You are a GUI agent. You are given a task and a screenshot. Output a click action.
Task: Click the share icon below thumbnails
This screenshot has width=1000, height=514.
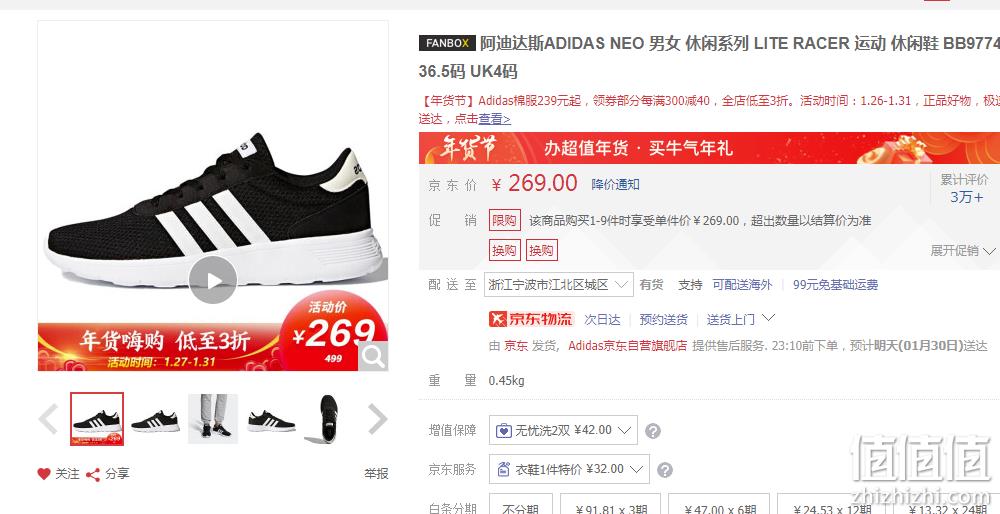click(x=93, y=474)
